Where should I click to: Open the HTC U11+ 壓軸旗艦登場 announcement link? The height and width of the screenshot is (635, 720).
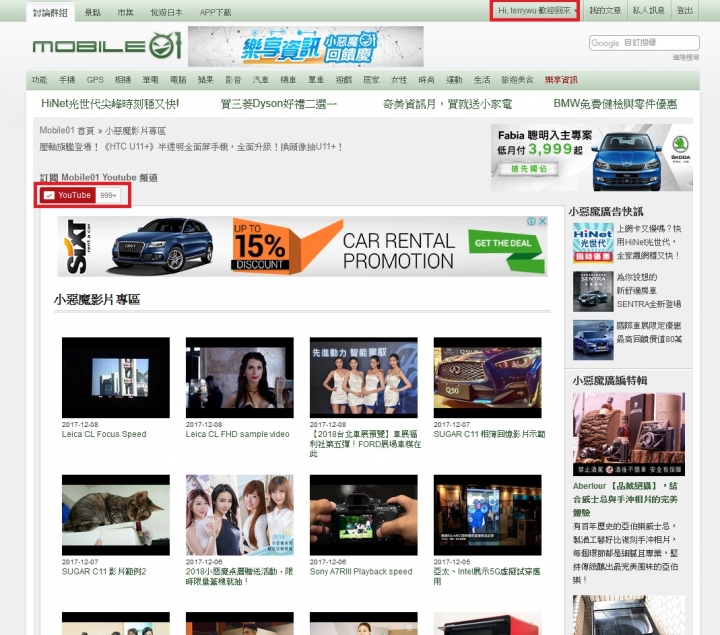191,147
